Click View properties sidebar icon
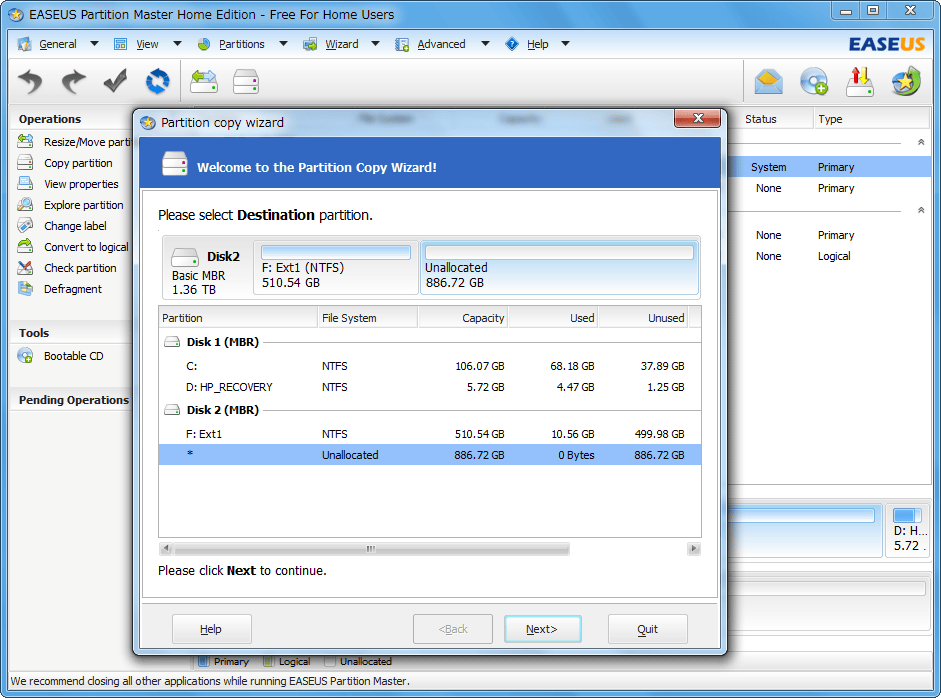941x698 pixels. 25,184
